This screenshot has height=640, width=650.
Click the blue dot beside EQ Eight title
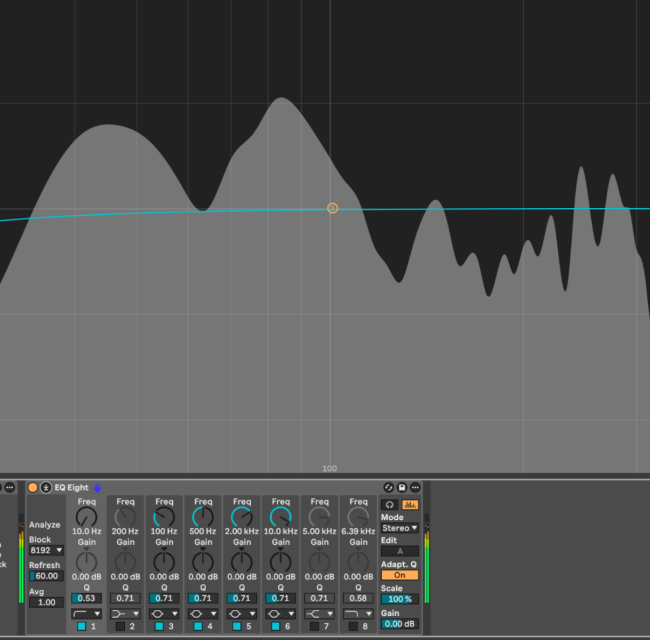(x=98, y=487)
